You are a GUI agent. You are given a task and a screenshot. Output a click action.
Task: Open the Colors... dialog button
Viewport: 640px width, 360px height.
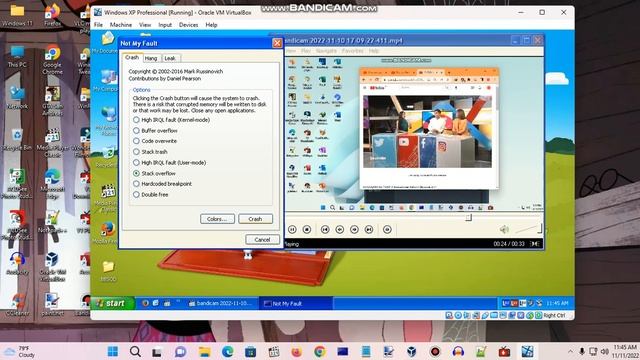click(x=217, y=219)
